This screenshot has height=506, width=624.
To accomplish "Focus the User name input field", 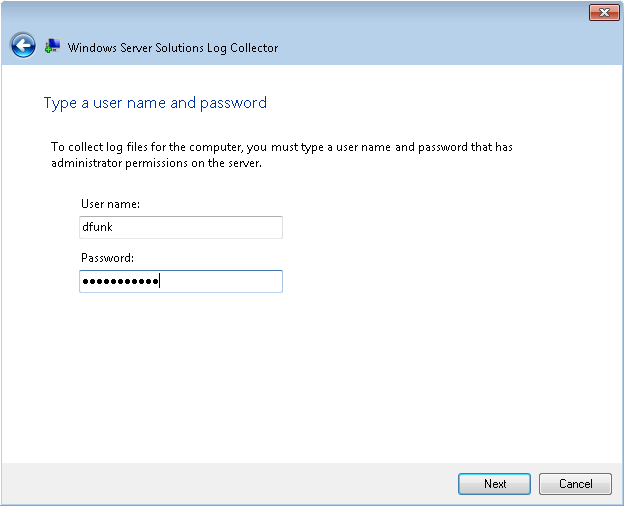I will [x=181, y=227].
